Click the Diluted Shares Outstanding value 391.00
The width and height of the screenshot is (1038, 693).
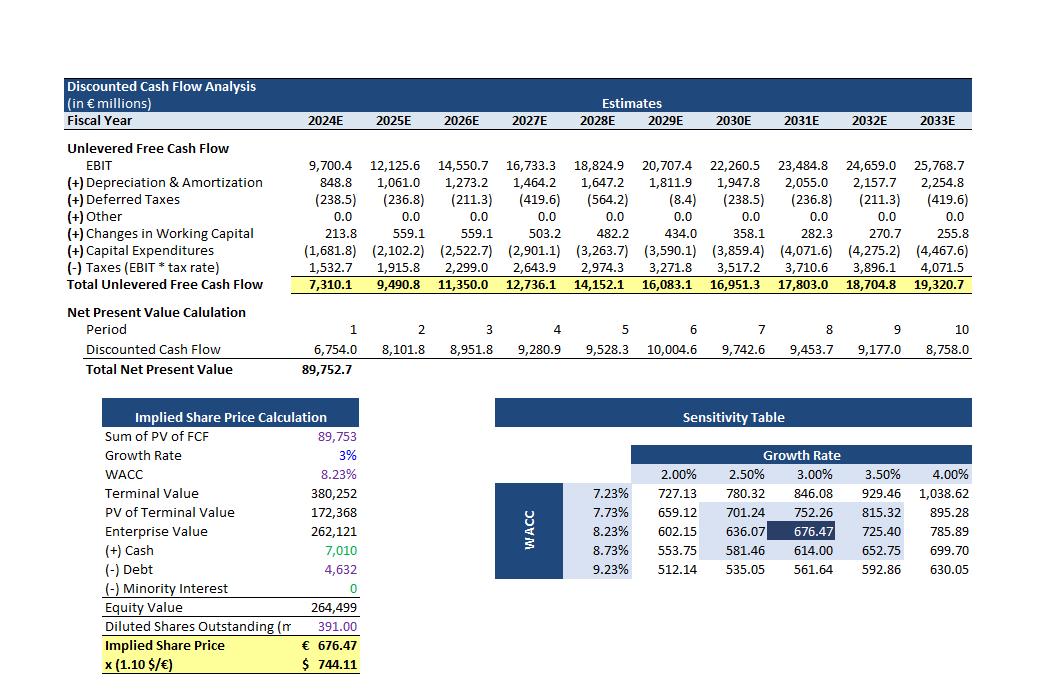pos(337,627)
